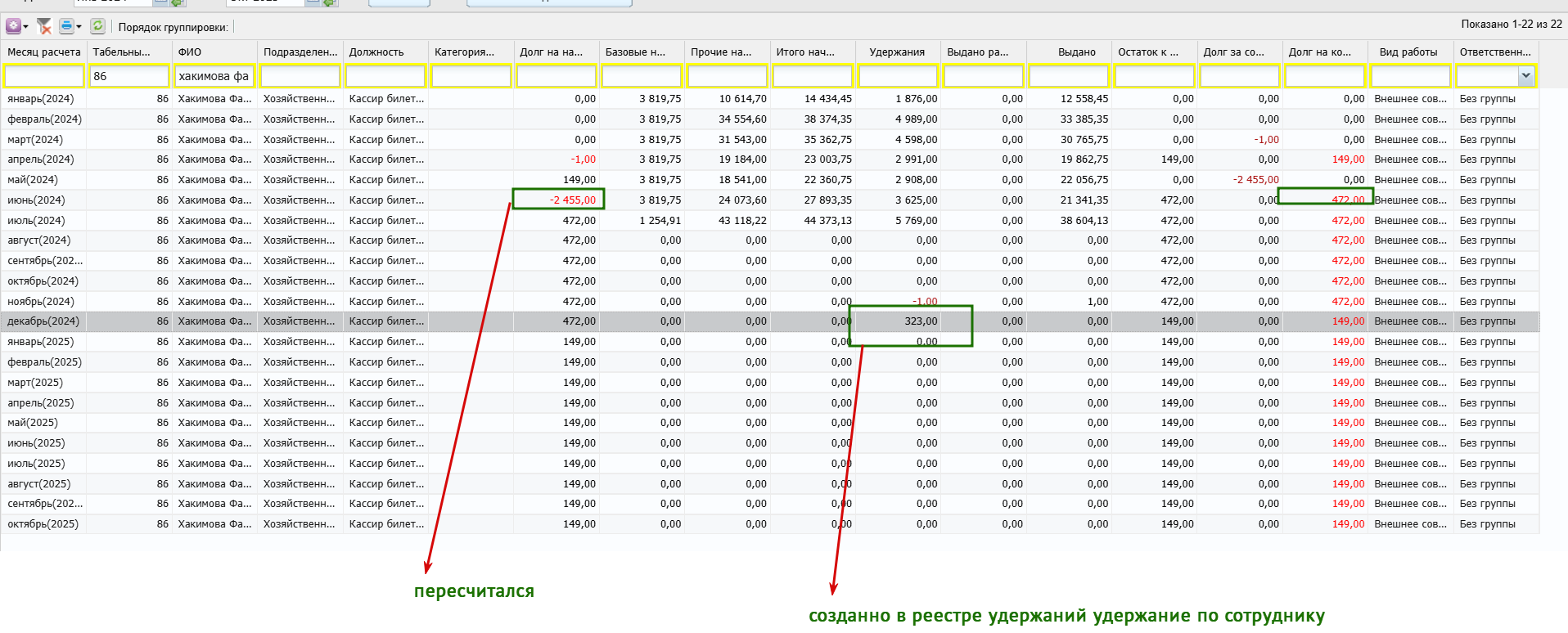Click the 4 598,00 deductions cell
The image size is (1568, 633).
(899, 140)
